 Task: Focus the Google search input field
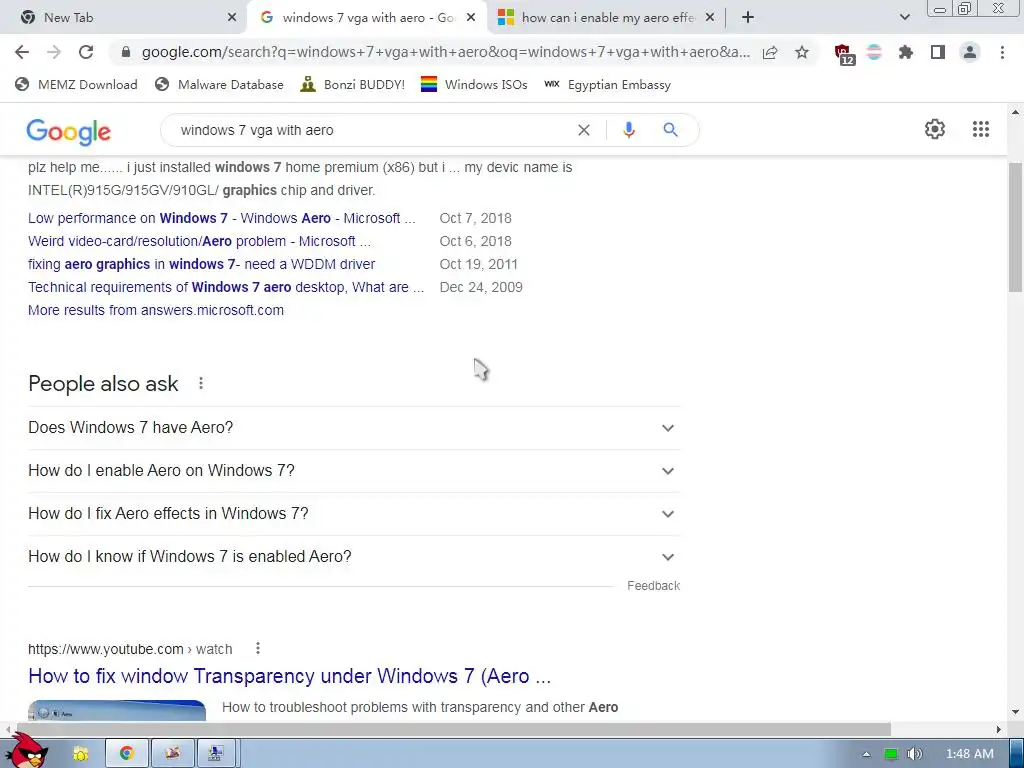[x=372, y=130]
